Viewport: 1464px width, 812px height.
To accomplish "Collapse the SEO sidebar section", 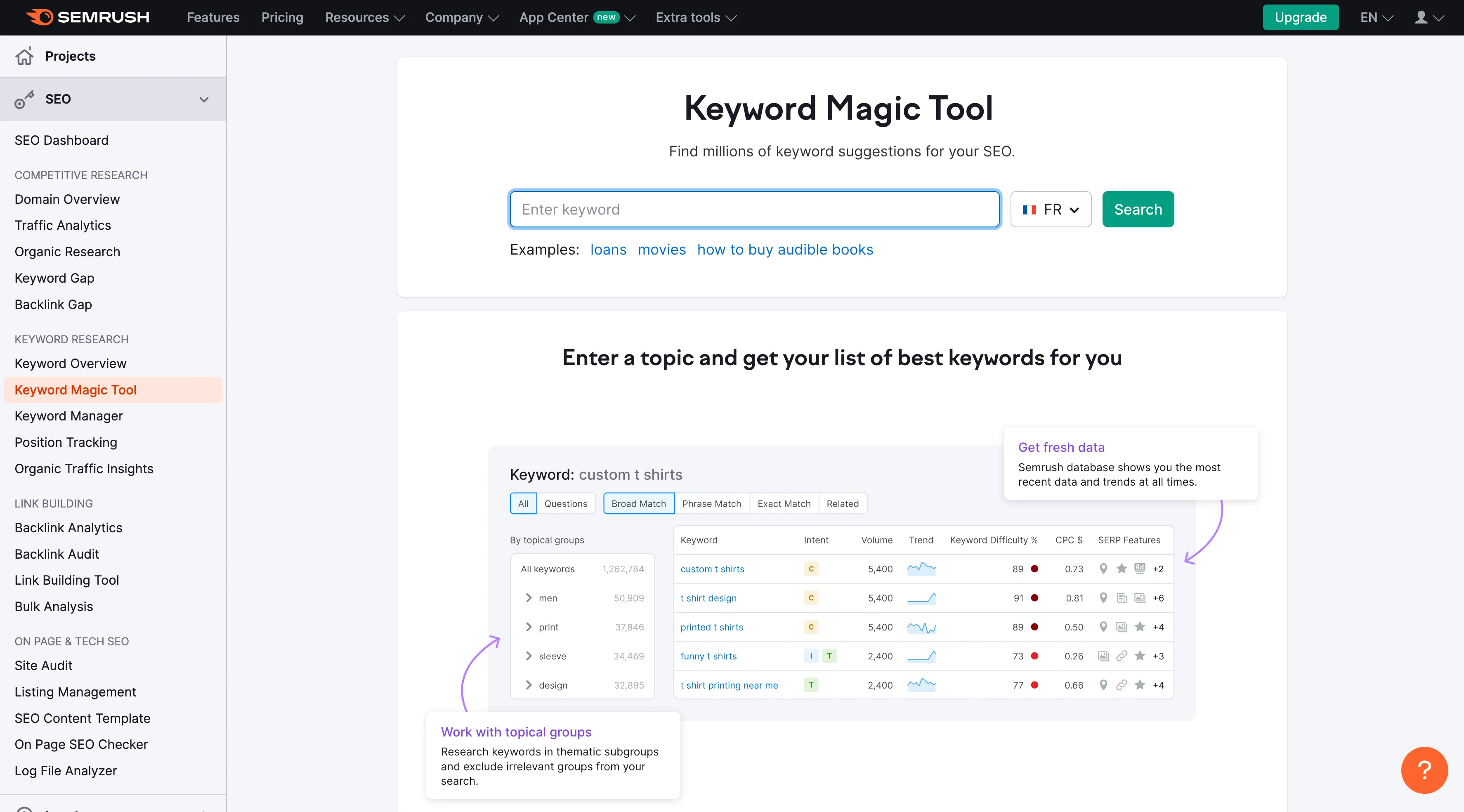I will pyautogui.click(x=204, y=99).
